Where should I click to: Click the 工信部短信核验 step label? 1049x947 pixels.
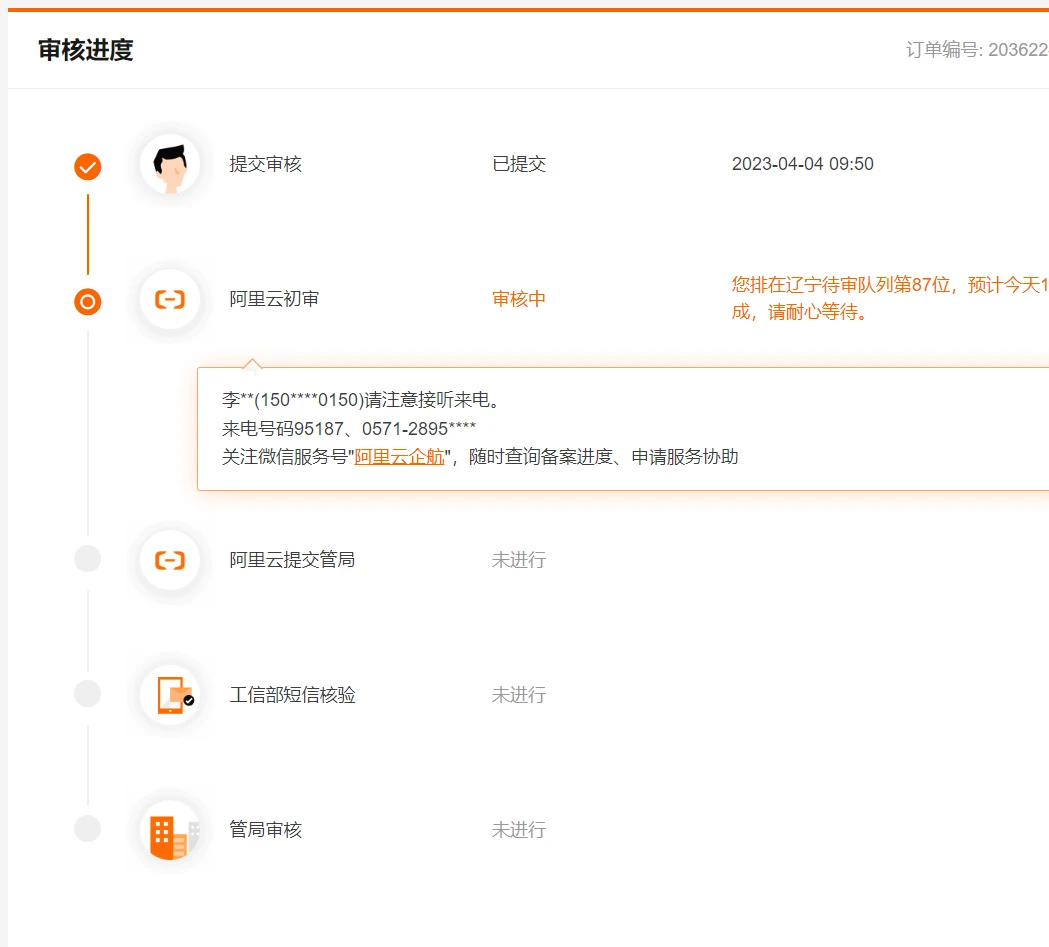292,694
